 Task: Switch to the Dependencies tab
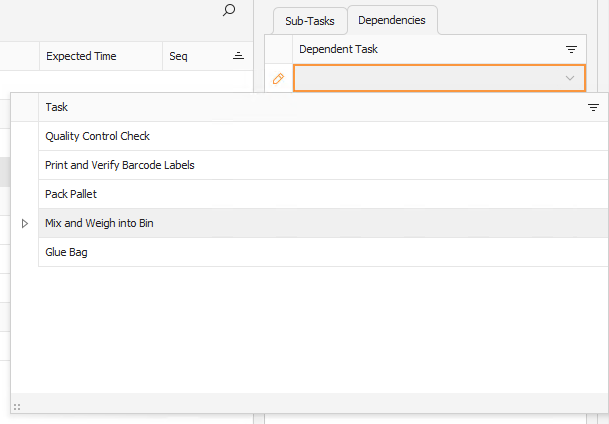point(392,20)
